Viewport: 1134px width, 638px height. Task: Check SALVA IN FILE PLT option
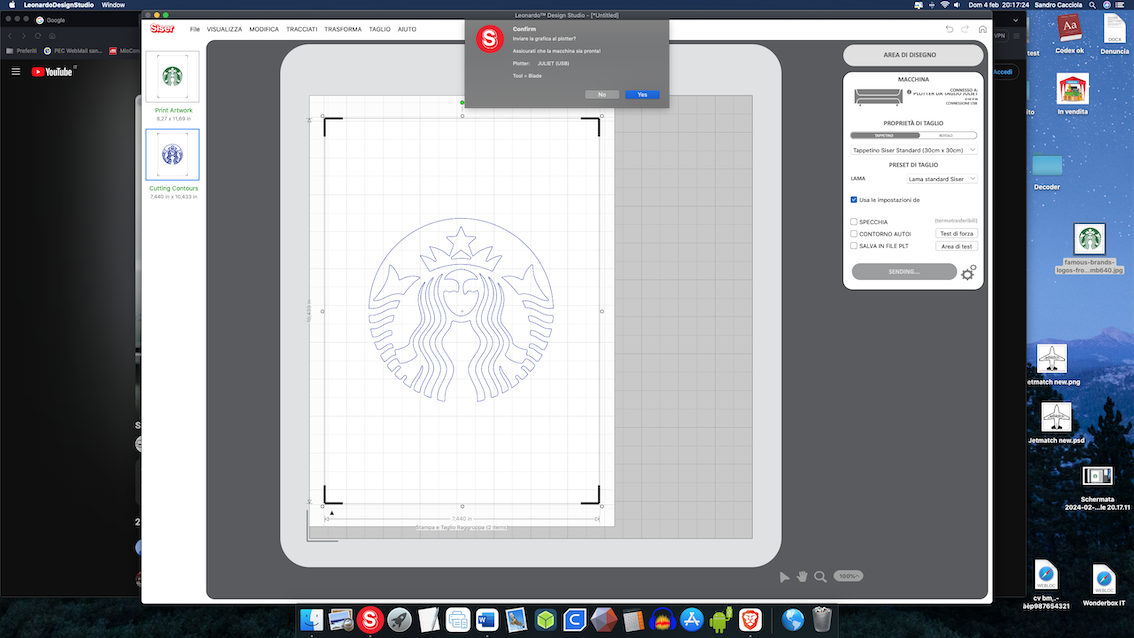coord(853,246)
